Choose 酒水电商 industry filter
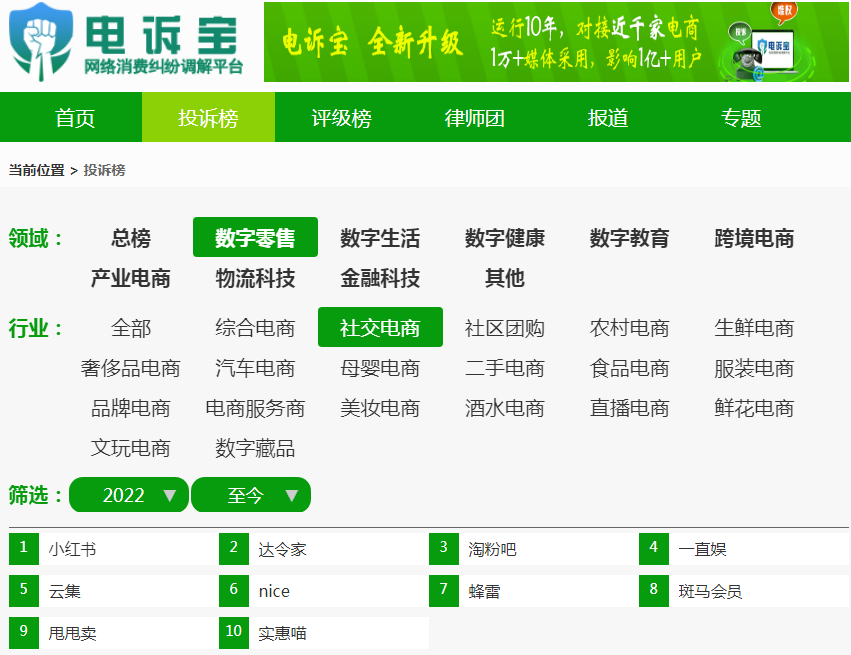851x655 pixels. click(505, 408)
